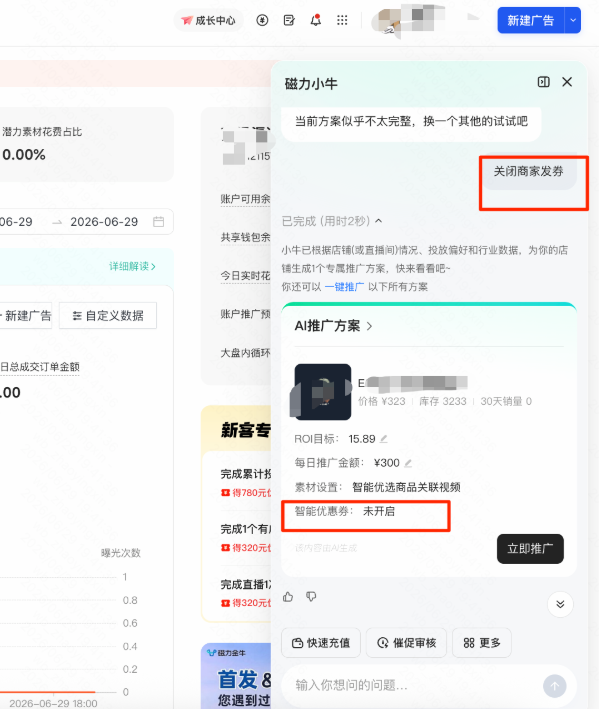Click the send arrow button
This screenshot has height=709, width=599.
point(555,686)
